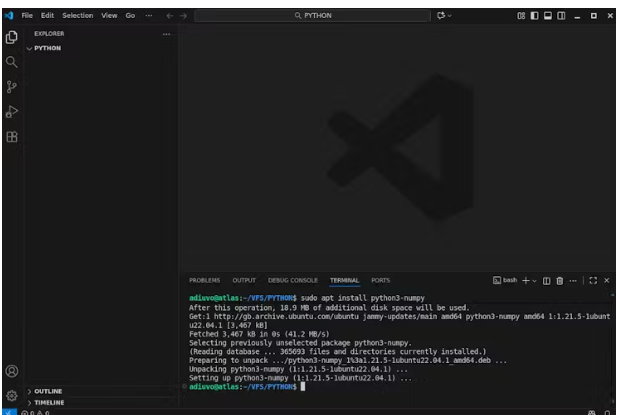Toggle the primary side bar visibility

pyautogui.click(x=535, y=16)
